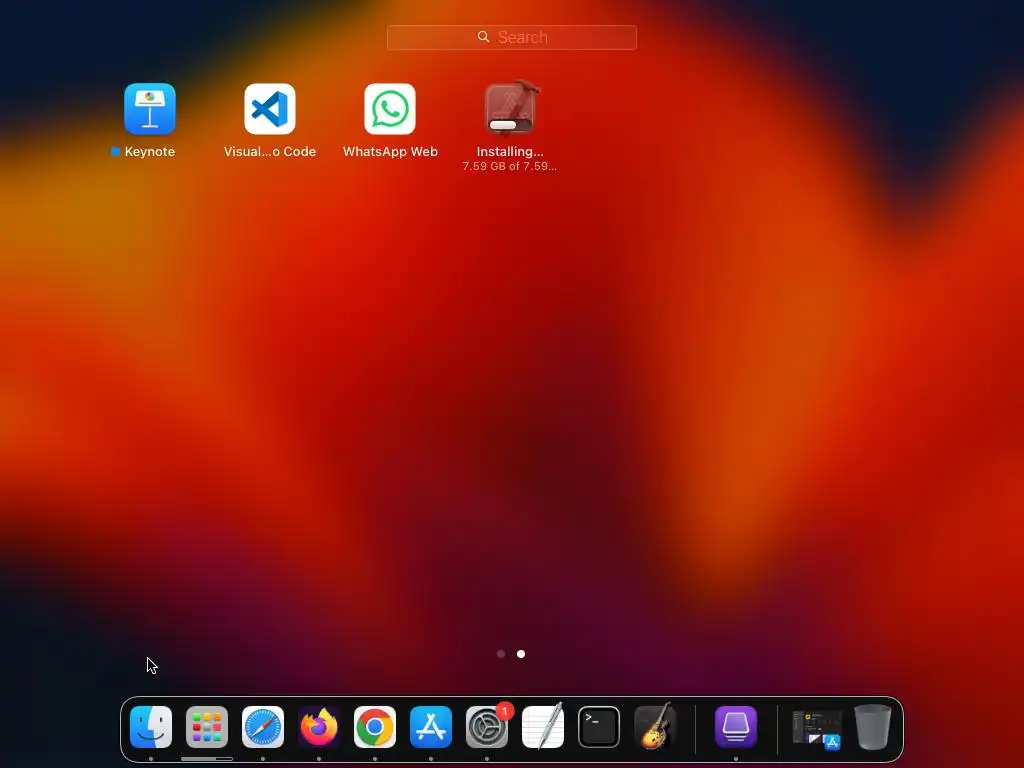This screenshot has width=1024, height=768.
Task: Open Trash in the Dock
Action: point(873,727)
